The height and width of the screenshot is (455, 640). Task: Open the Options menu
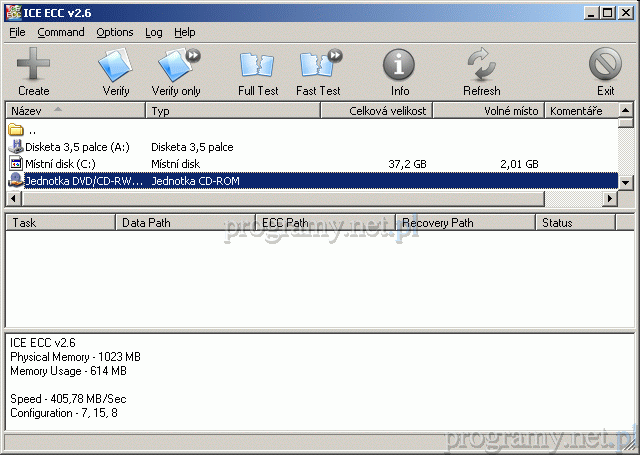[x=115, y=32]
